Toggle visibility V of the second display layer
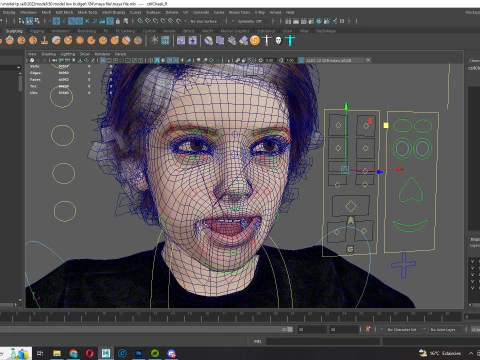480x360 pixels. (472, 268)
